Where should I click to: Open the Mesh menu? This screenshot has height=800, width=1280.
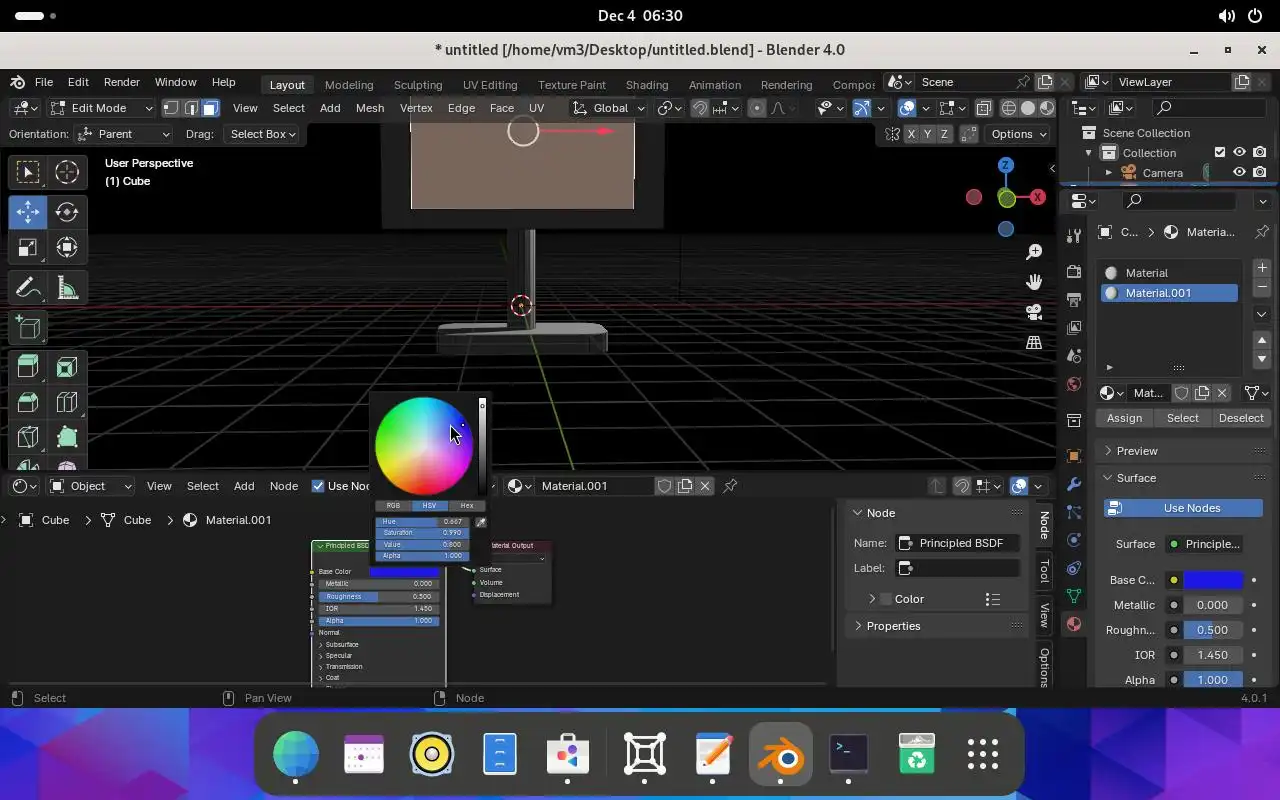point(370,108)
